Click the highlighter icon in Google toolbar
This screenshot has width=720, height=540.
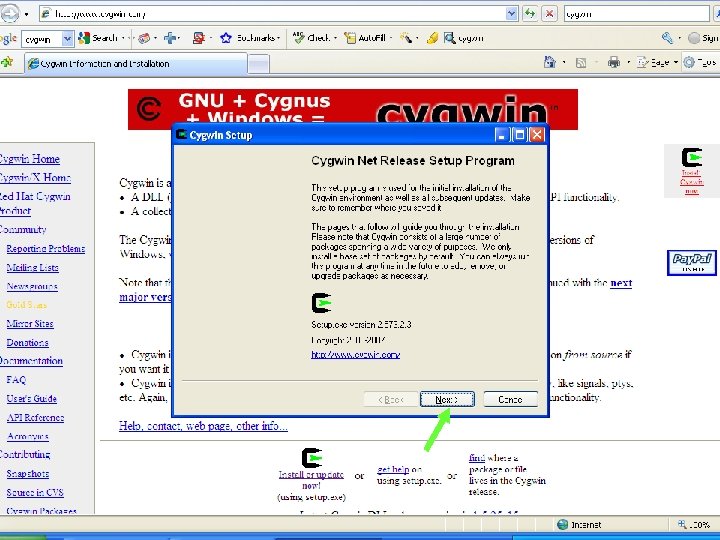click(406, 38)
